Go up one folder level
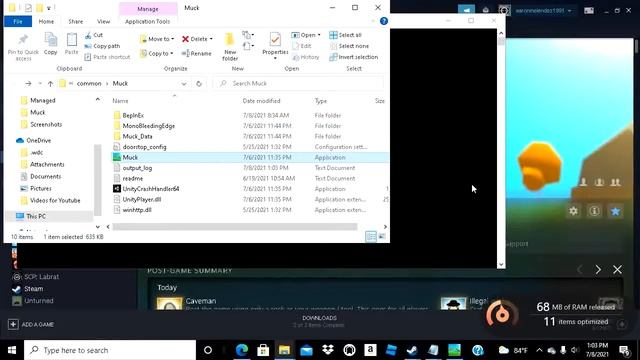This screenshot has height=360, width=640. pyautogui.click(x=50, y=83)
